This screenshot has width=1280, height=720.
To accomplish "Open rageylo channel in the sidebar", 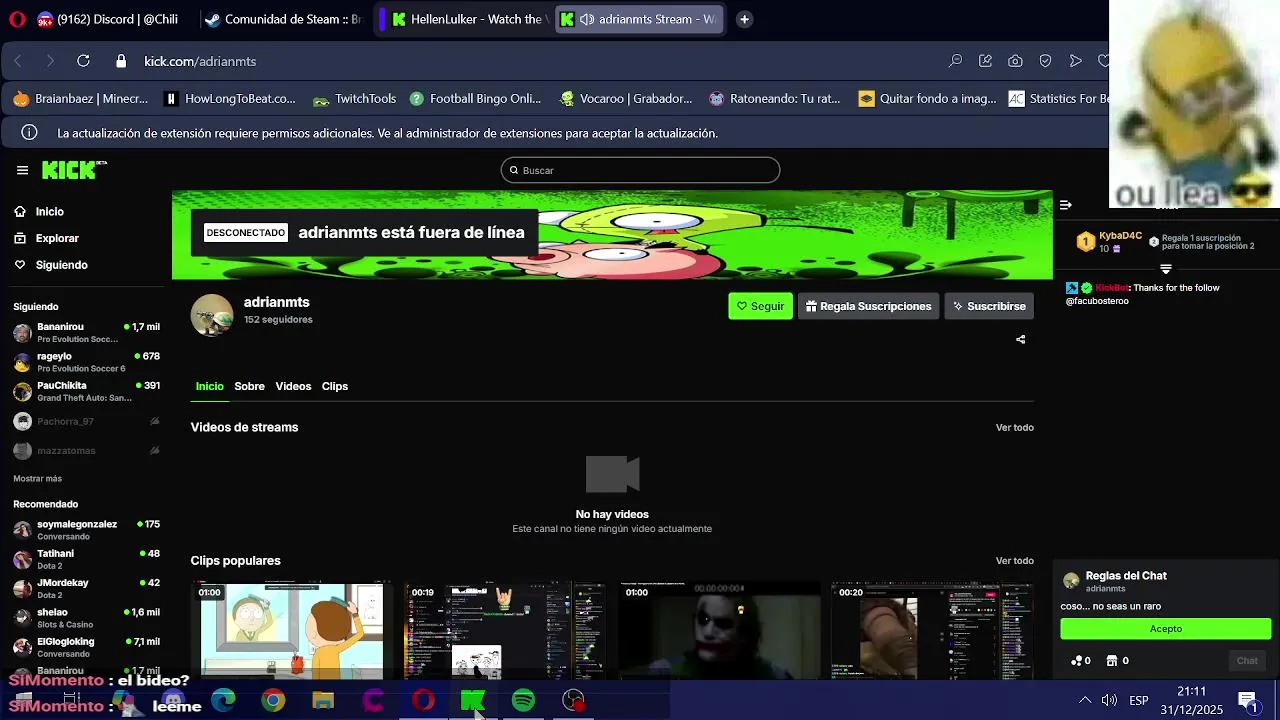I will tap(86, 362).
